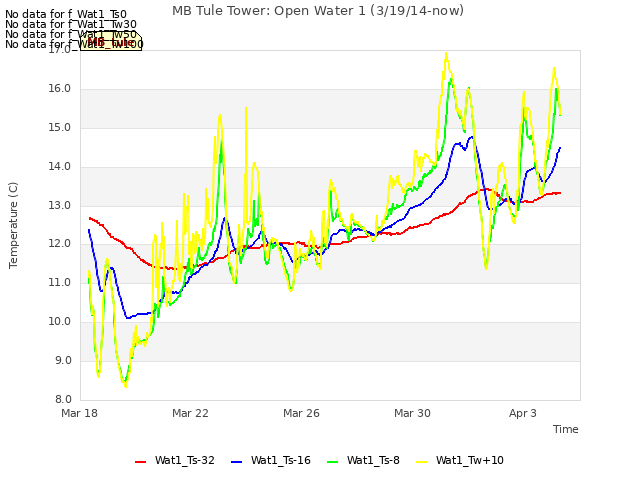The width and height of the screenshot is (640, 480).
Task: Click the start of red line near 12.7
Action: [x=90, y=218]
